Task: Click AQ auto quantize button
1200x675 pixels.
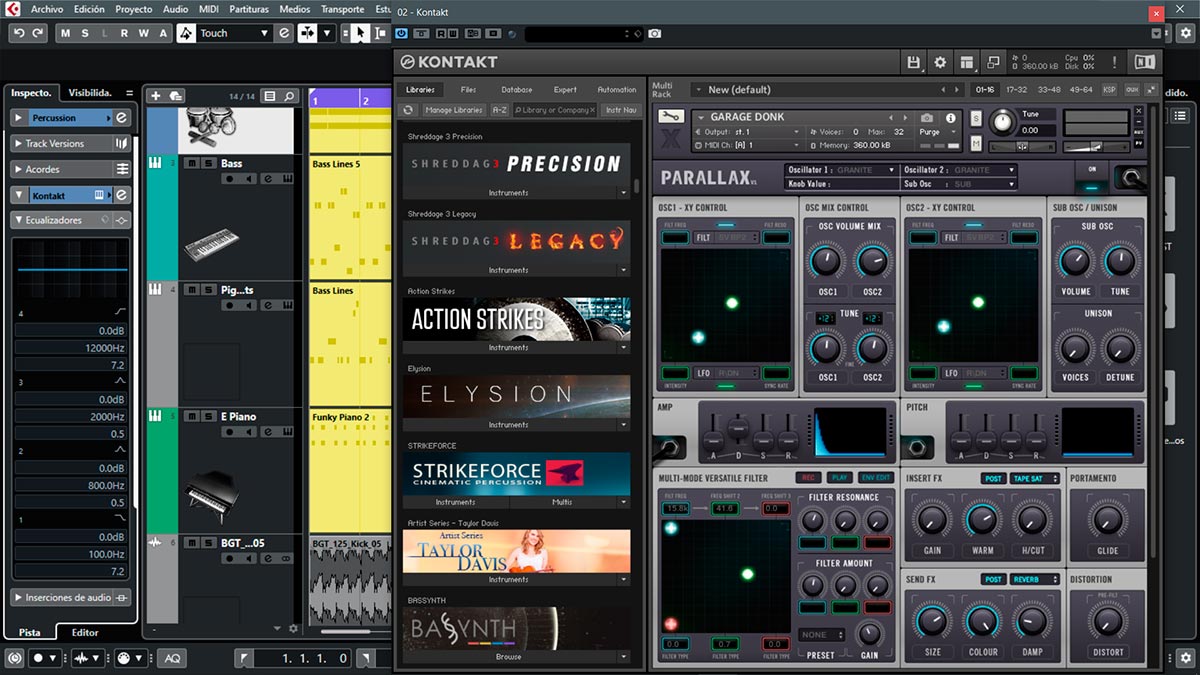Action: pyautogui.click(x=172, y=658)
